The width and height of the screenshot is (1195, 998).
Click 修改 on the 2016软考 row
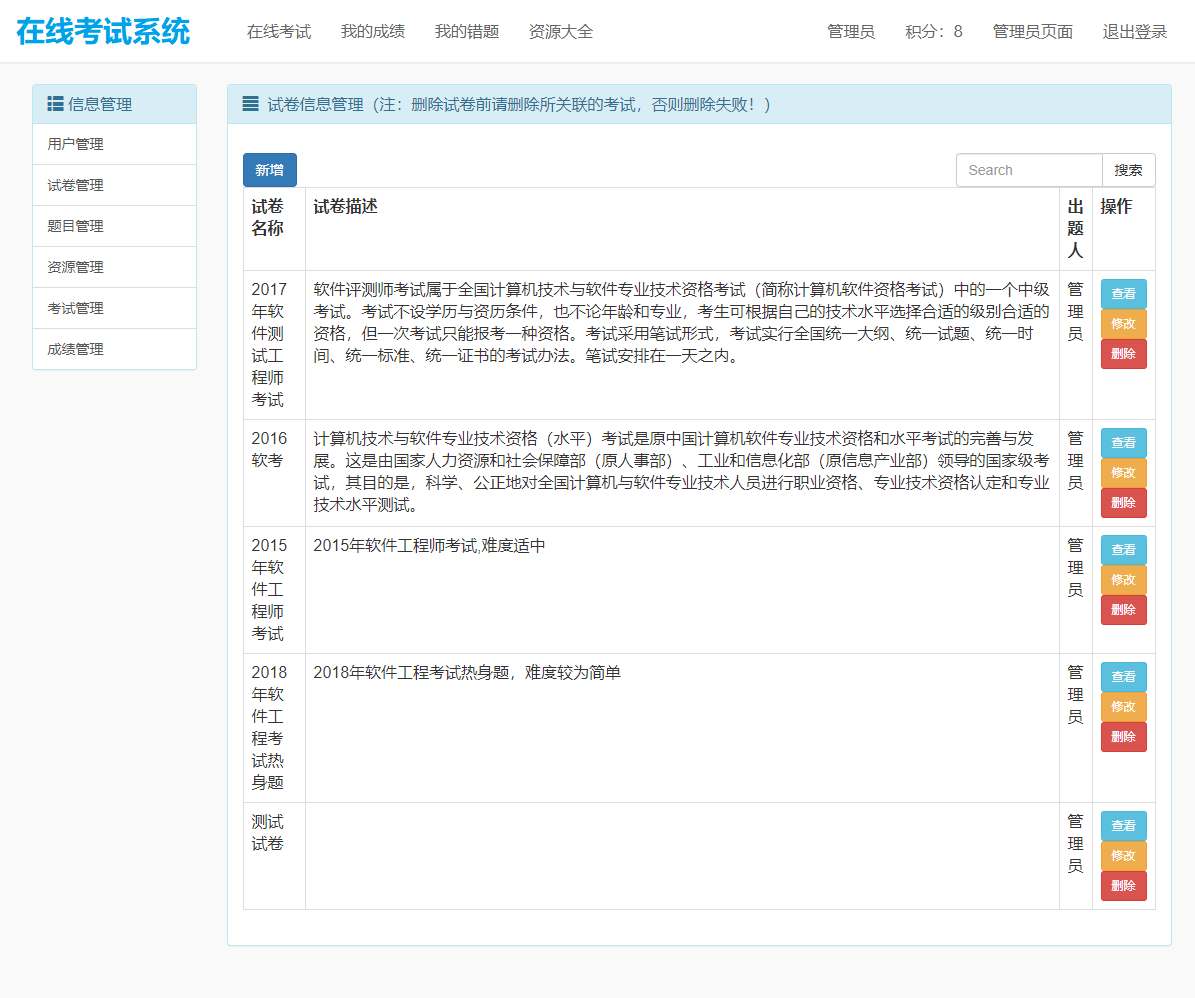(x=1123, y=472)
